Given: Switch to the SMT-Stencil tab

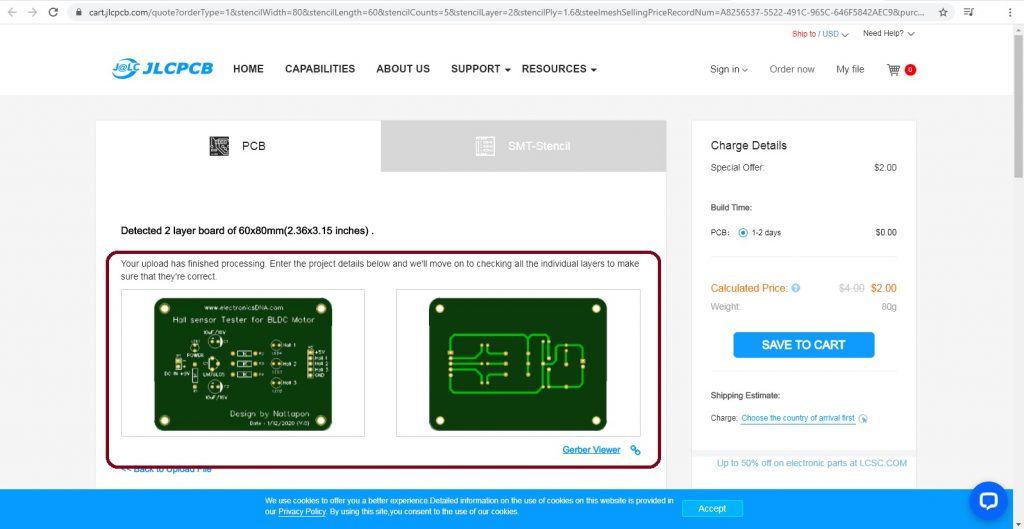Looking at the screenshot, I should click(x=524, y=146).
